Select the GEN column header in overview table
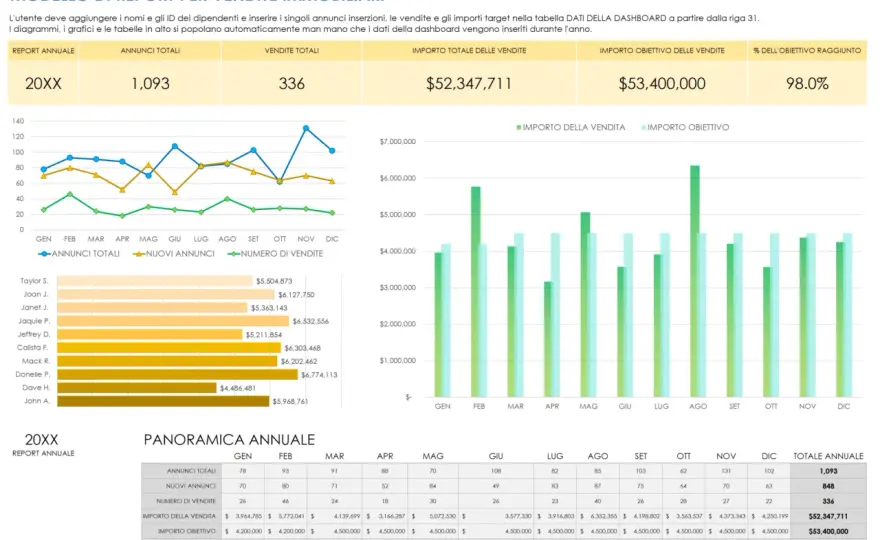 [242, 456]
